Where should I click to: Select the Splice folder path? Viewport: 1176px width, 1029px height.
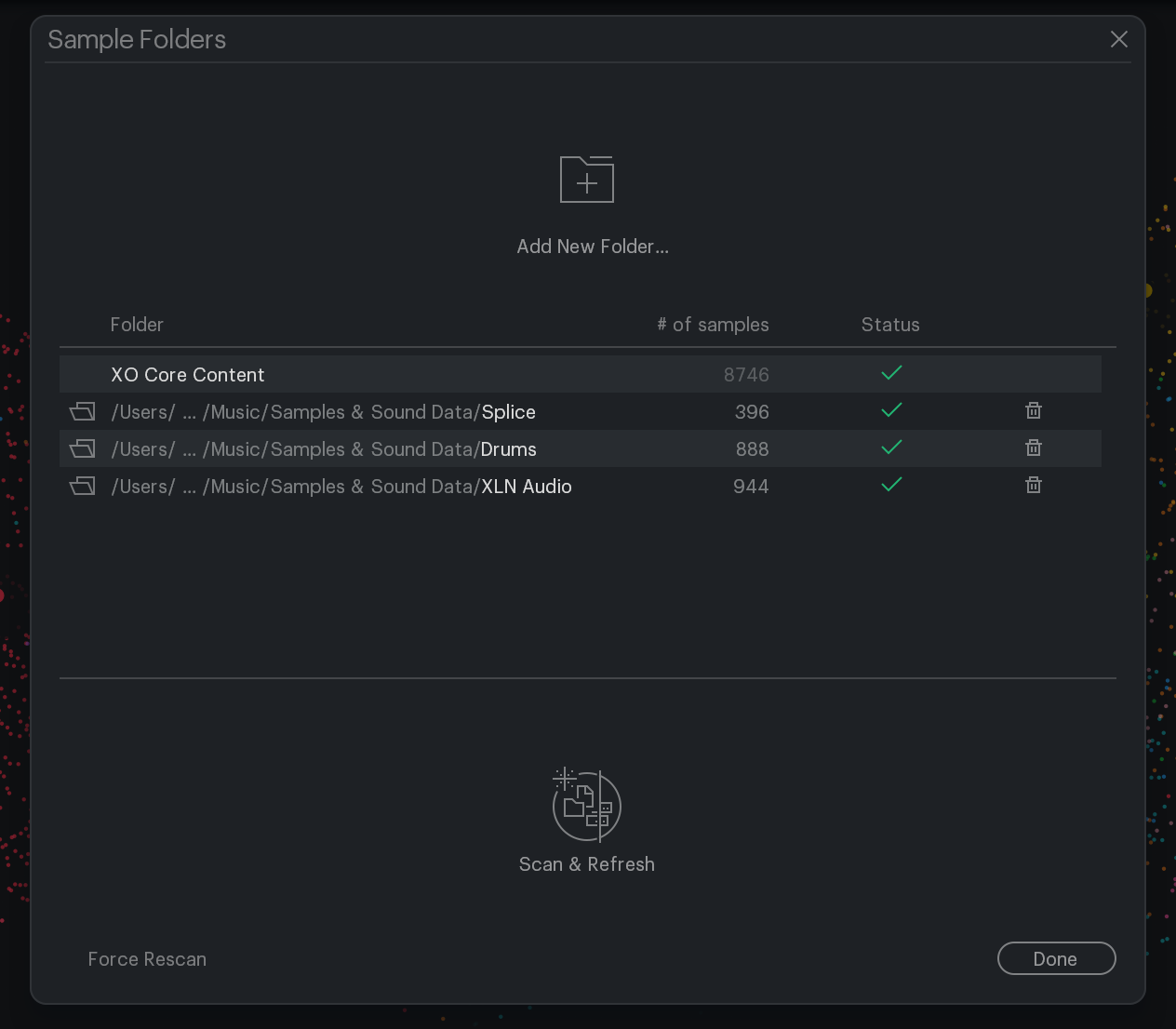[x=323, y=412]
